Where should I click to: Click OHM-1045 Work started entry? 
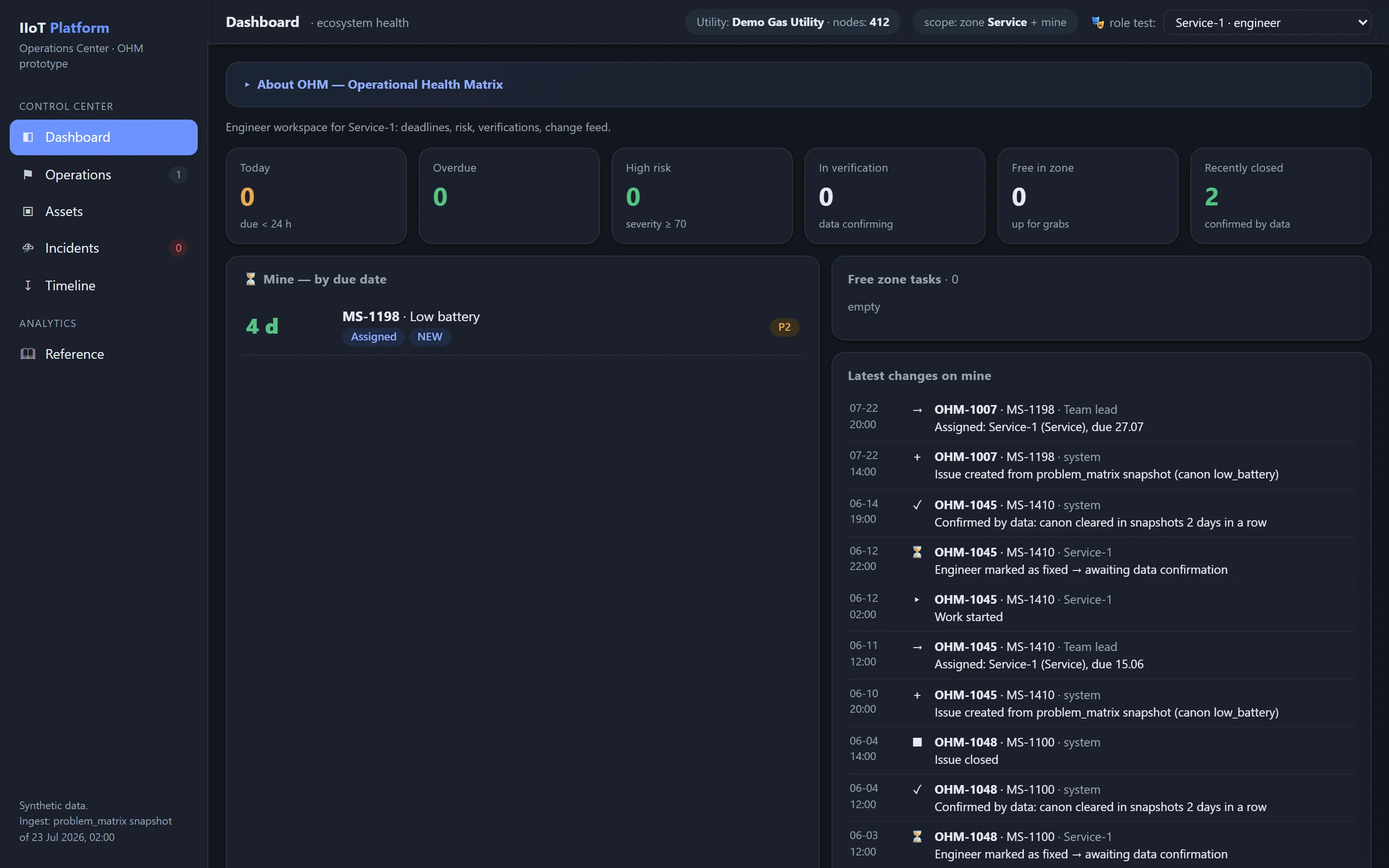[966, 599]
